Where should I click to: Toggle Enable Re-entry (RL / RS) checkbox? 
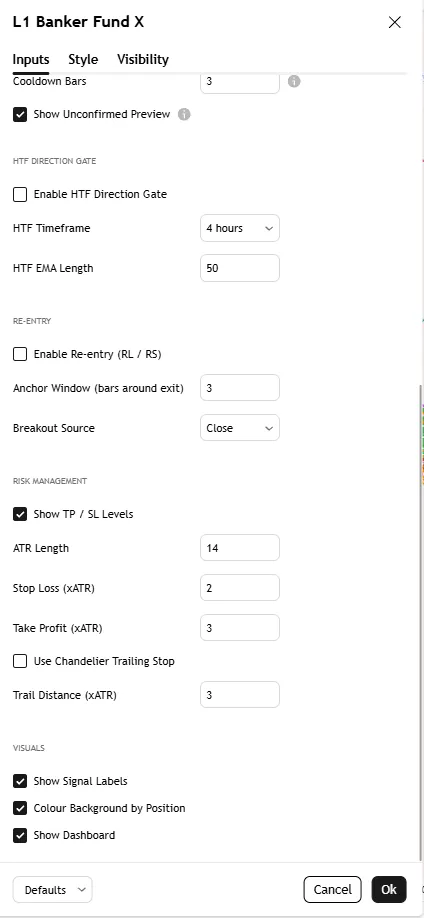[20, 354]
